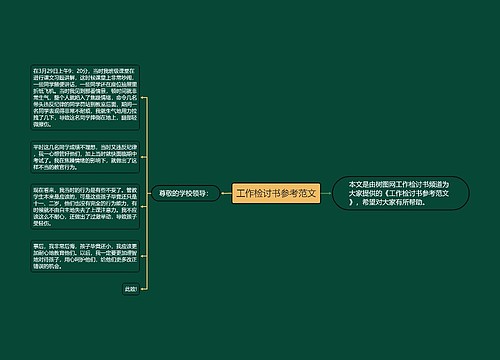Viewport: 500px width, 360px height.
Task: Click the leaf node starting 平时这几名同学
Action: pyautogui.click(x=85, y=157)
